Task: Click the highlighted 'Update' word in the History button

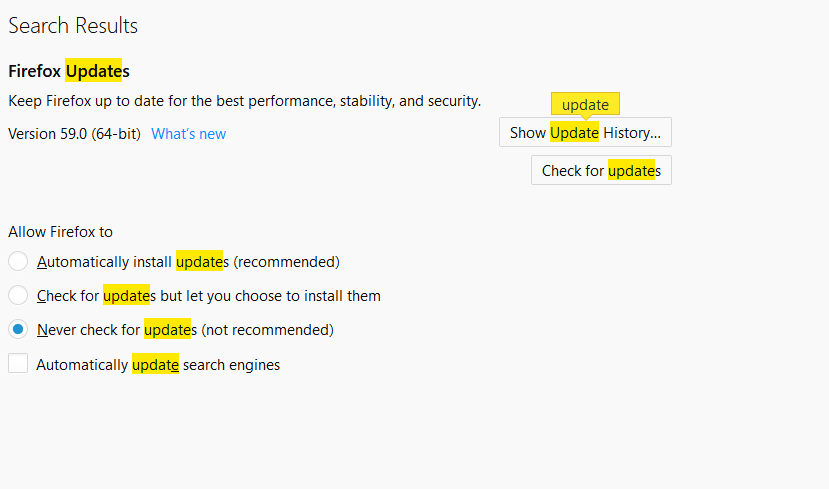Action: pyautogui.click(x=574, y=132)
